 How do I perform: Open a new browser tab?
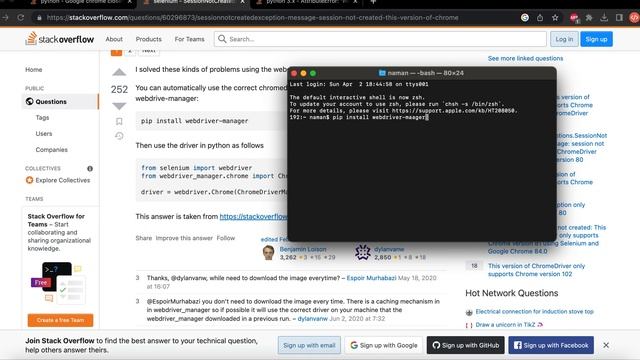point(373,2)
